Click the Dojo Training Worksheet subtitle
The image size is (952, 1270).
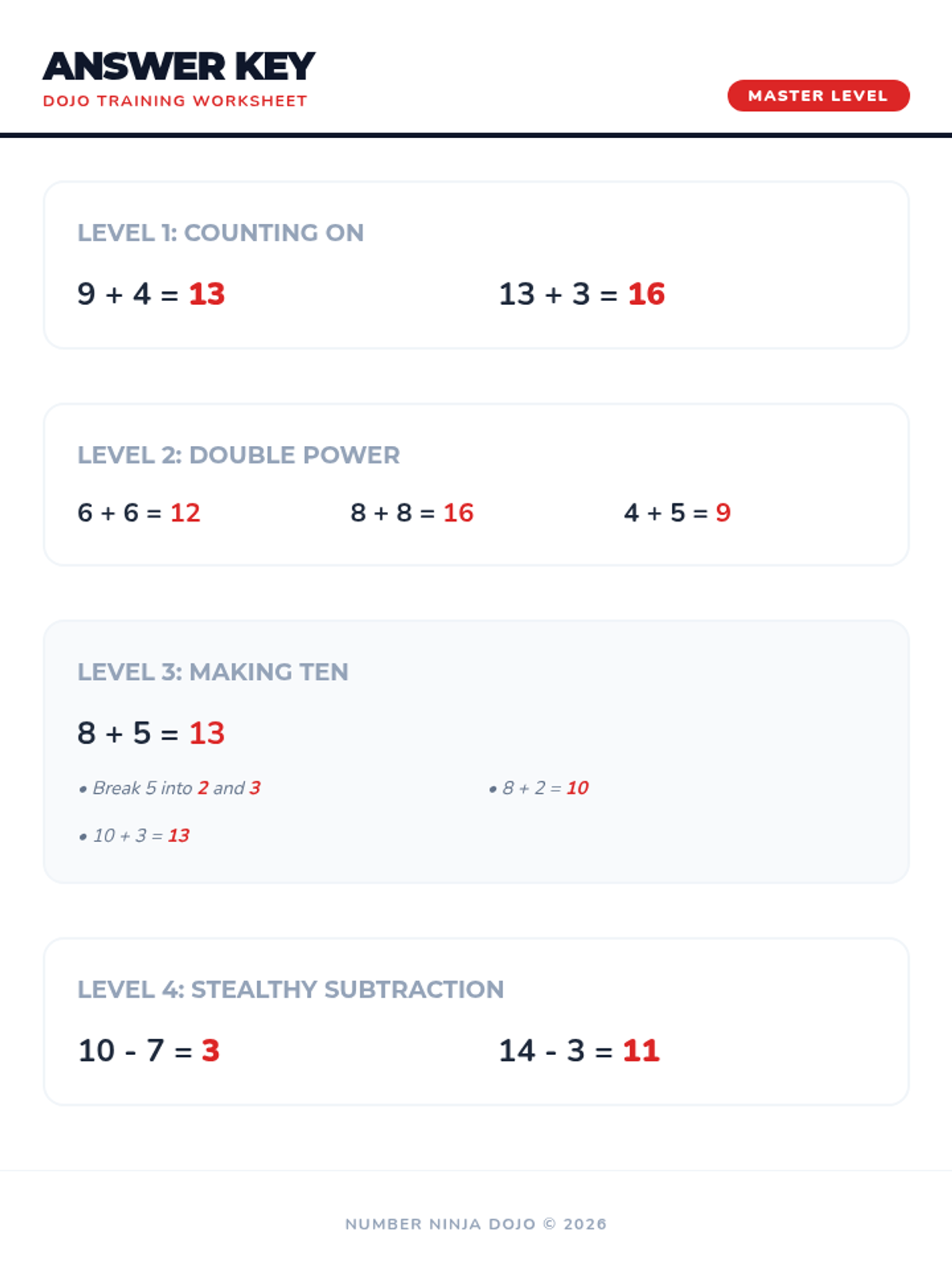click(x=175, y=101)
